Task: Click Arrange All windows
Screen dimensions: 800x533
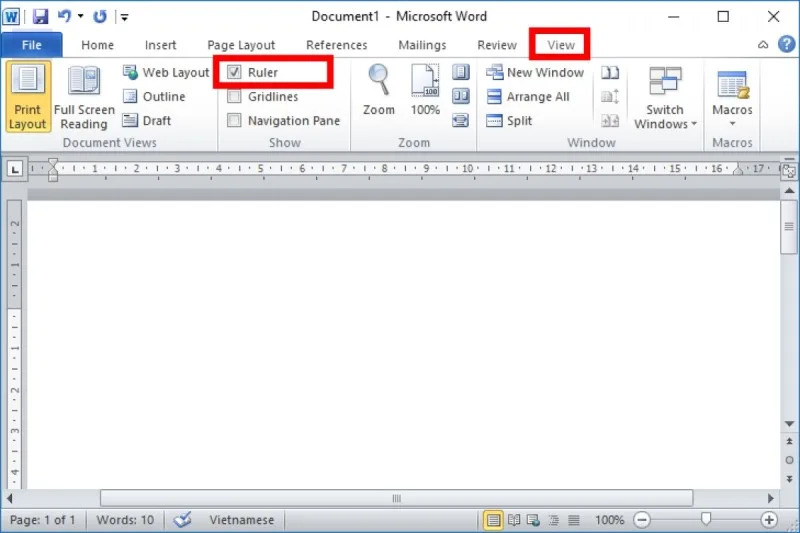Action: click(x=528, y=96)
